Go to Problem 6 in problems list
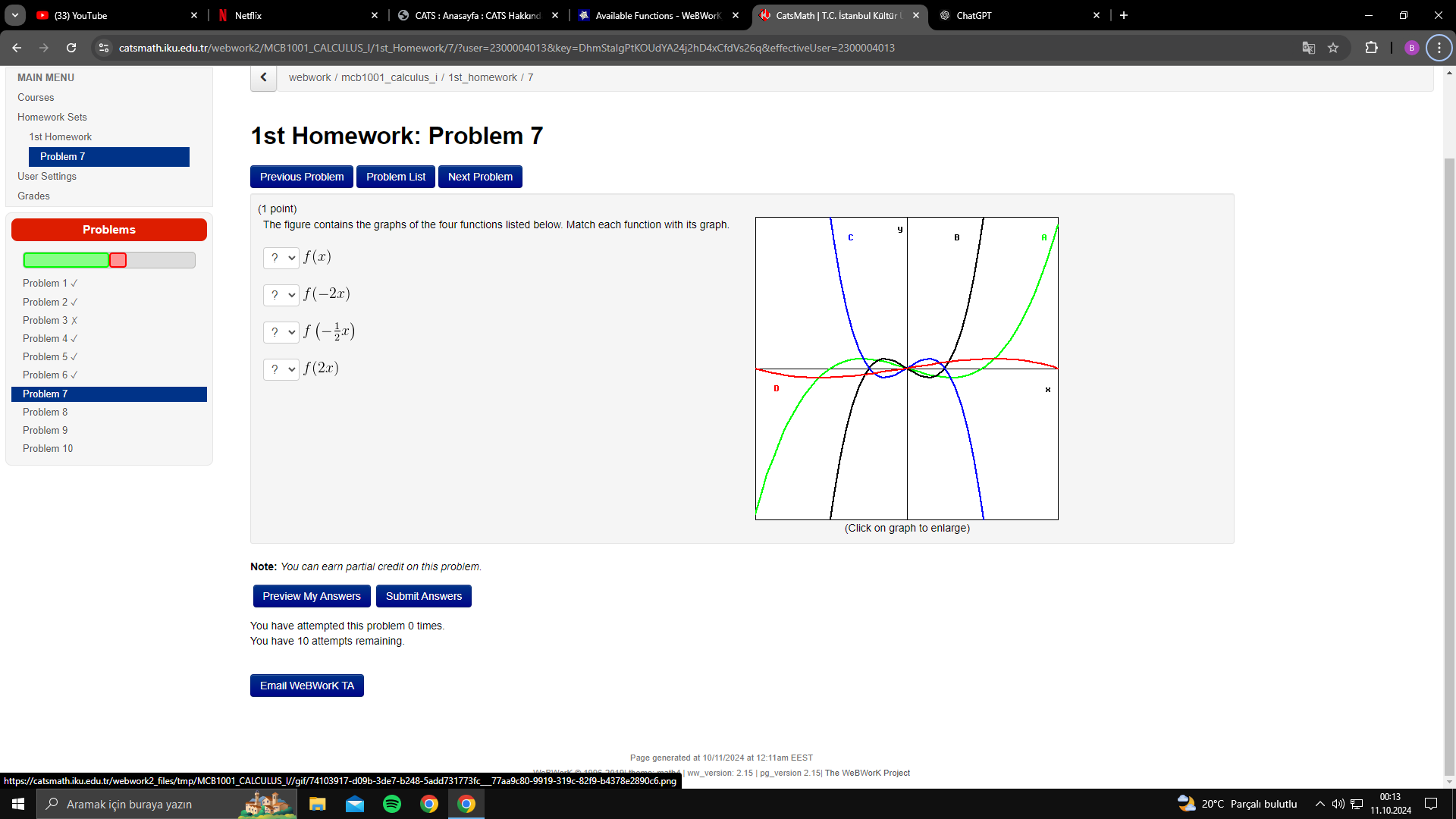The image size is (1456, 819). [x=50, y=375]
